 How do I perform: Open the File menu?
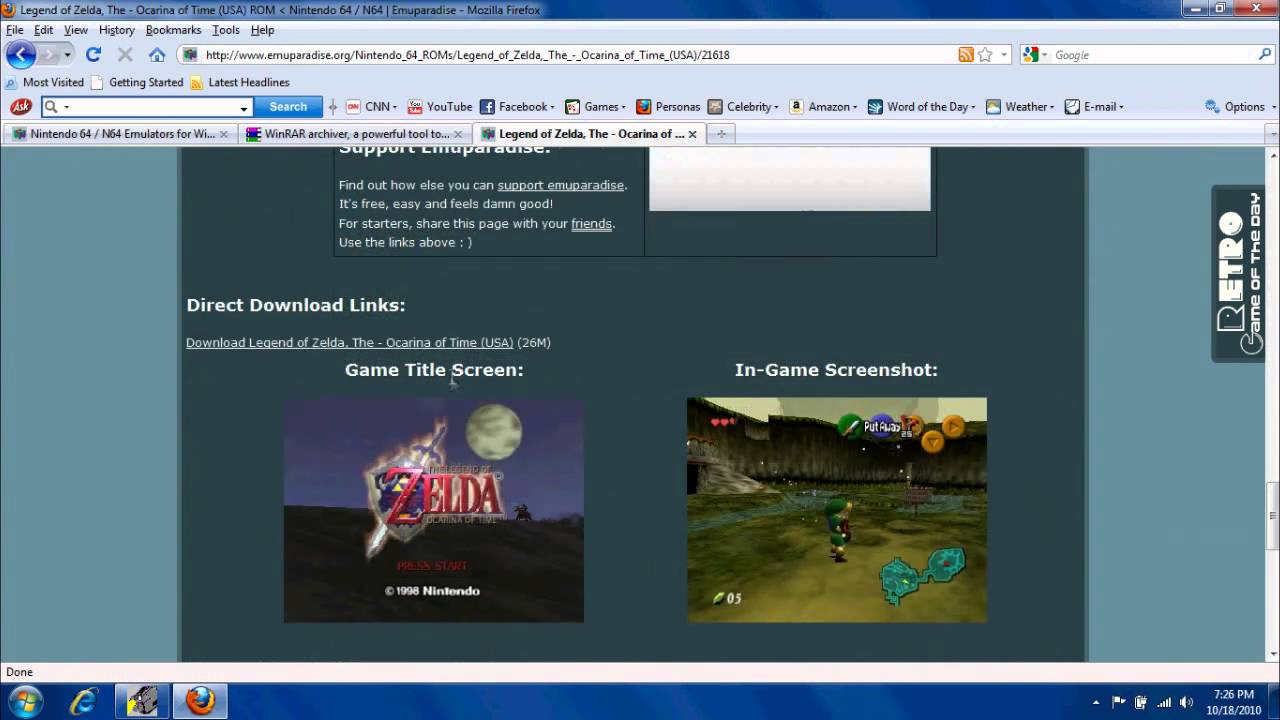point(15,30)
